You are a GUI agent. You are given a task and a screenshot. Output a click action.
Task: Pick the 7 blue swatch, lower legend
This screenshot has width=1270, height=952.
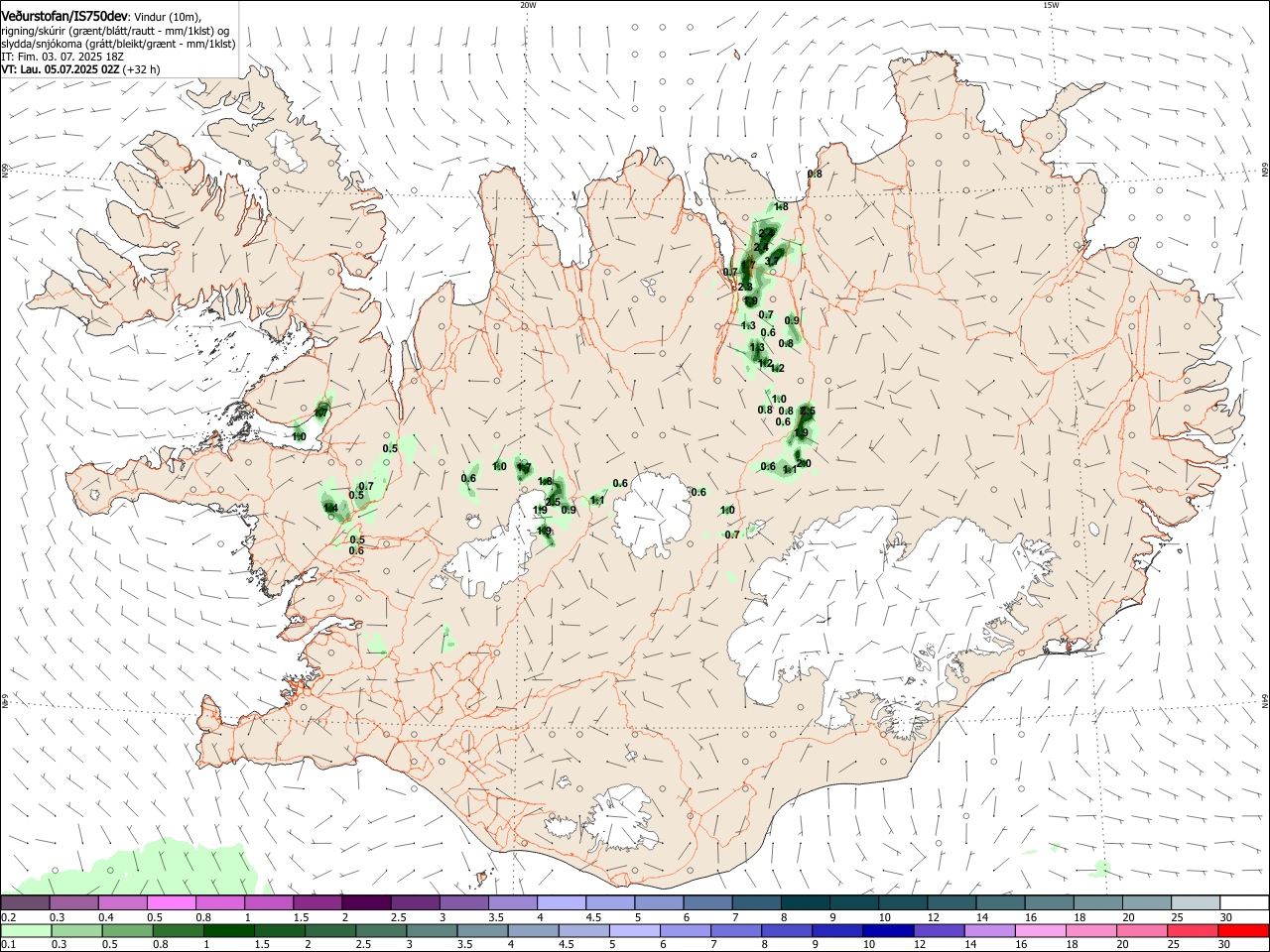click(x=736, y=930)
